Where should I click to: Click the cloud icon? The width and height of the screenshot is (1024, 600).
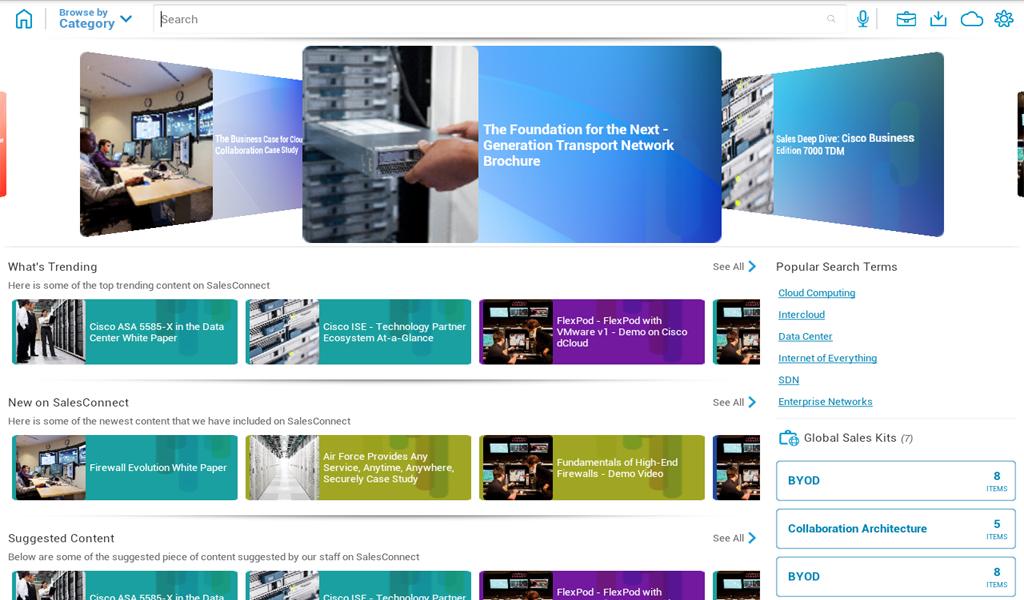972,19
